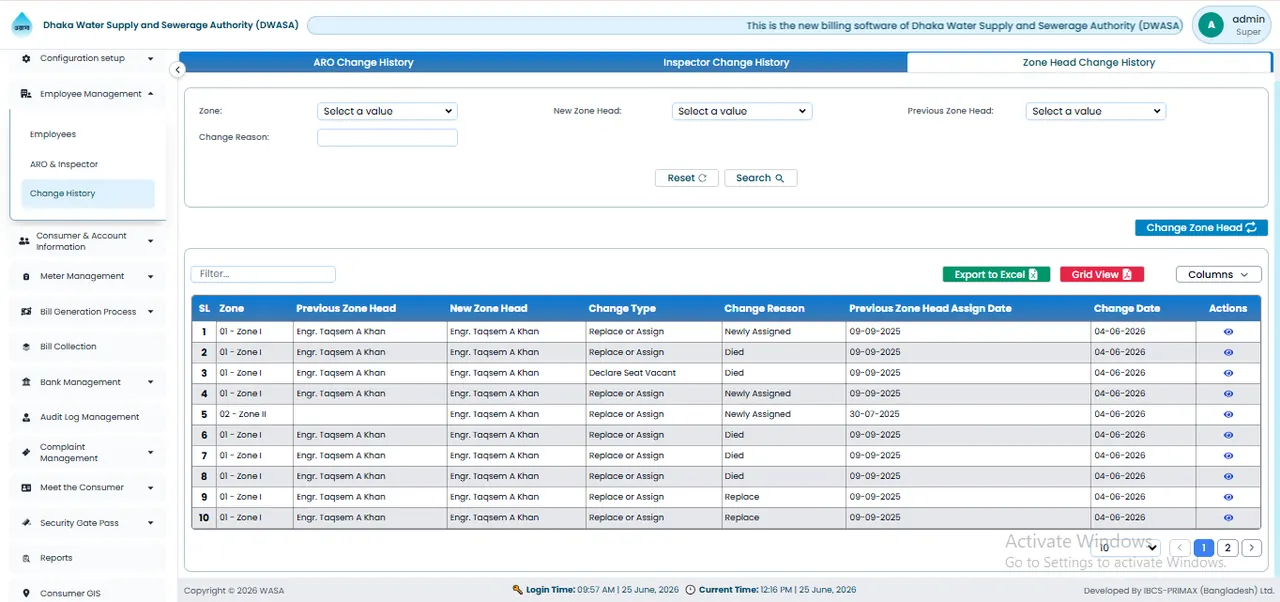The width and height of the screenshot is (1280, 602).
Task: Open the admin user avatar
Action: tap(1211, 25)
